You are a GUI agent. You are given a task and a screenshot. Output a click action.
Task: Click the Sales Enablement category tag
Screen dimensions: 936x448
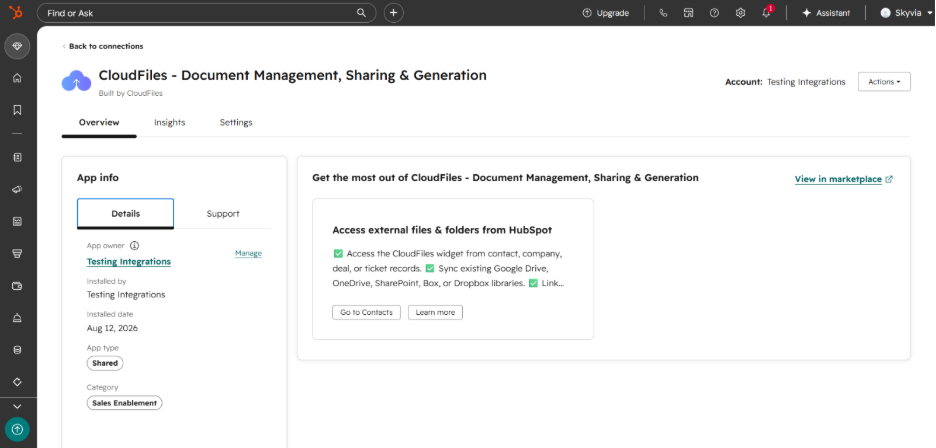pos(124,403)
